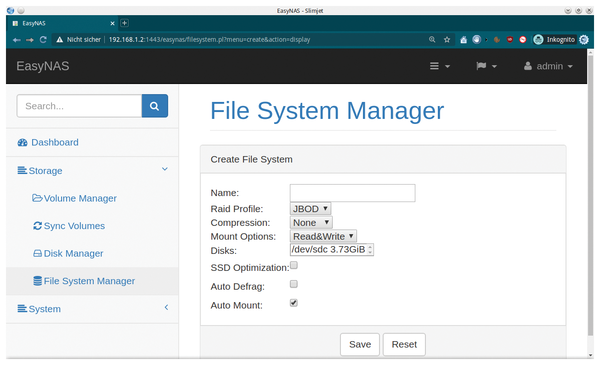Close the EasyNAS tab

[112, 23]
